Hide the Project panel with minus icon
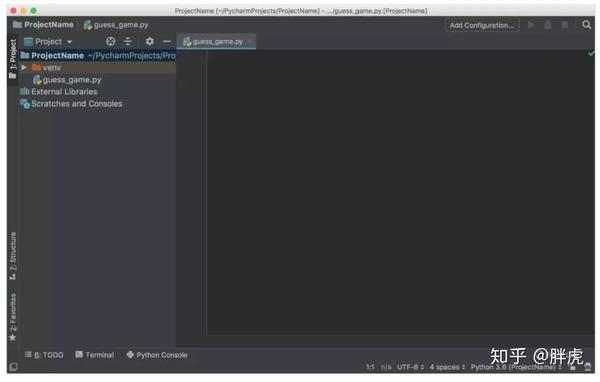The width and height of the screenshot is (600, 382). click(166, 41)
